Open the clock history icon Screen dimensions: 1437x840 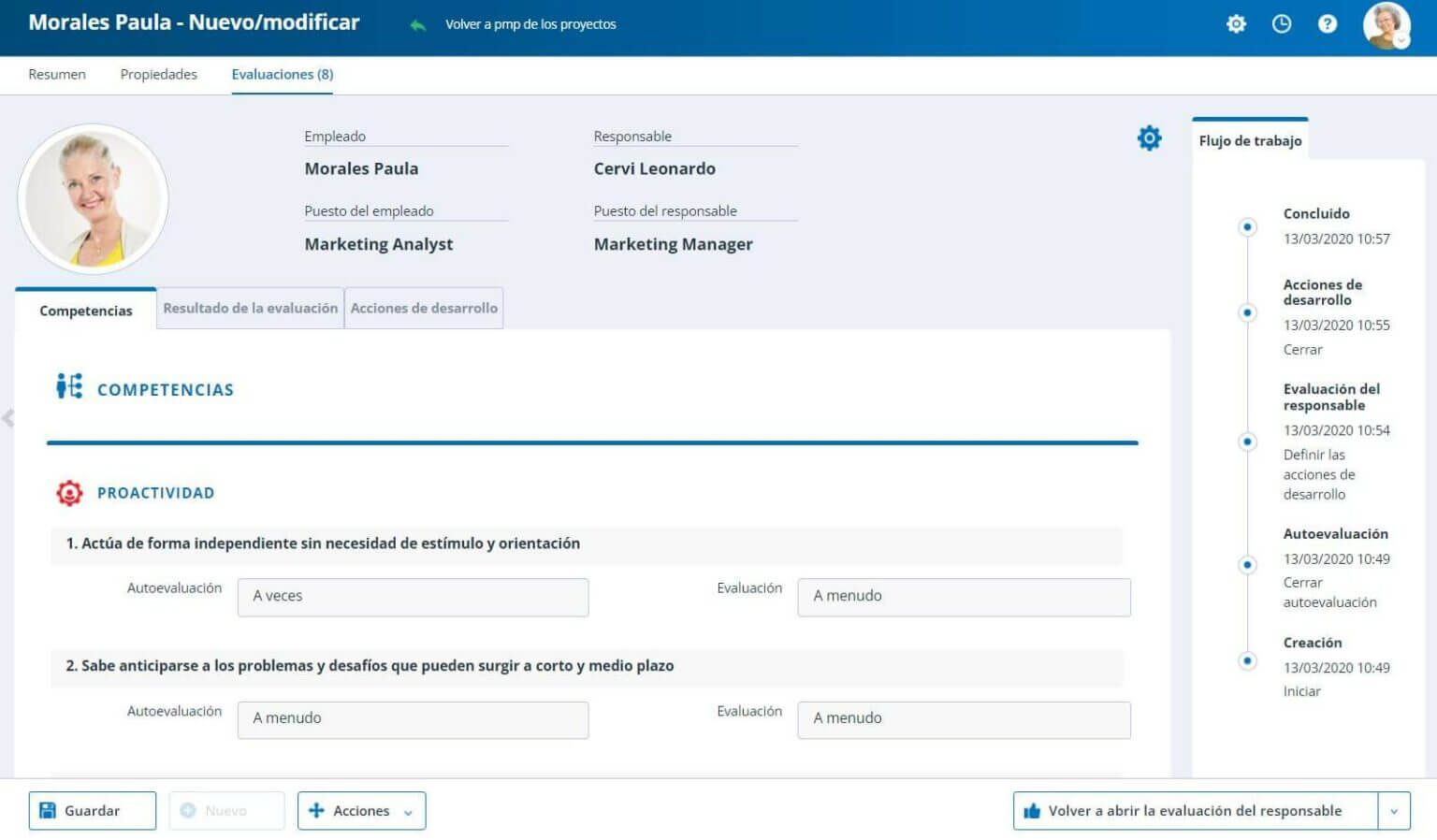click(1281, 24)
